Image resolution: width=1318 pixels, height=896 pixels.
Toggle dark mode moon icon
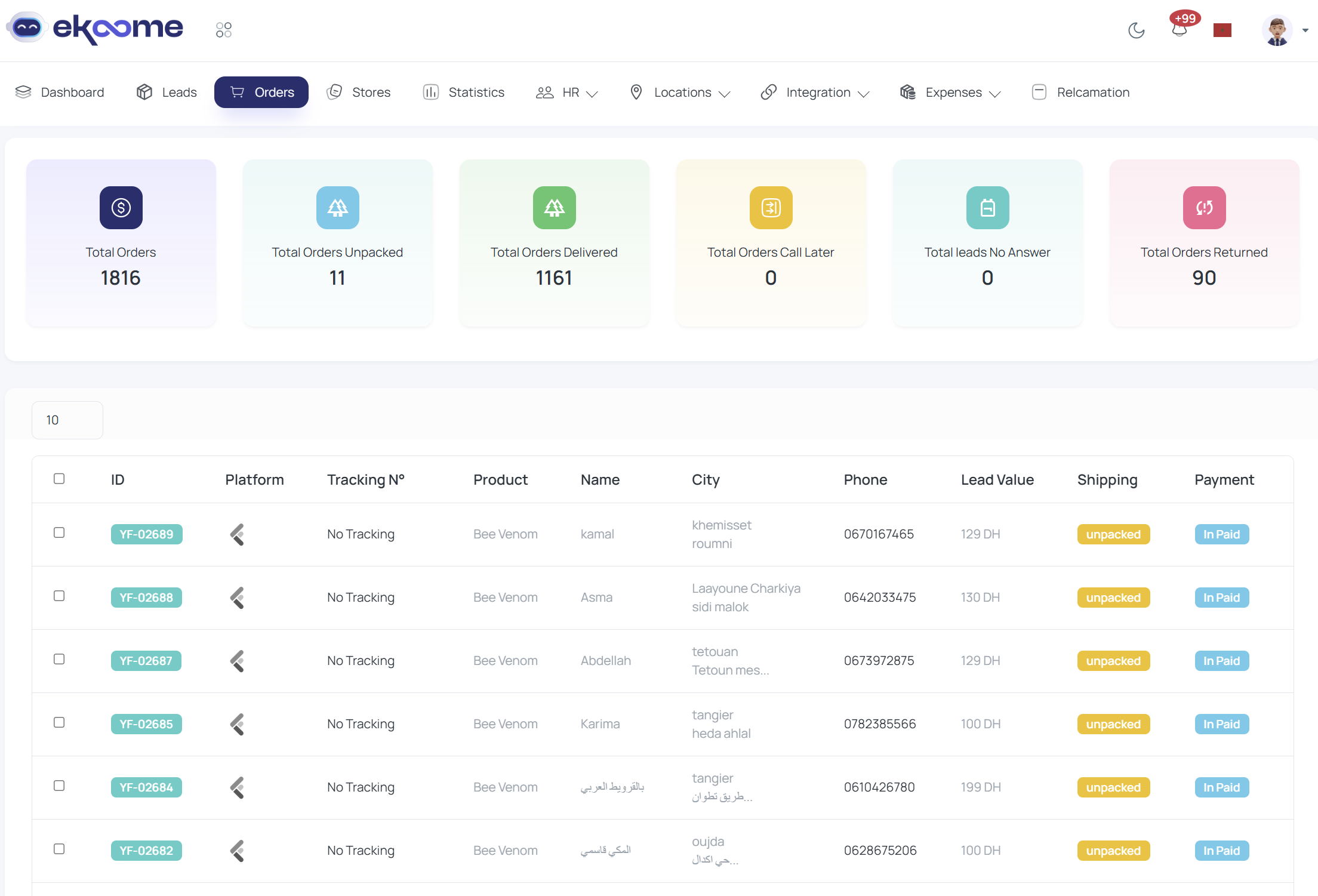pyautogui.click(x=1136, y=30)
